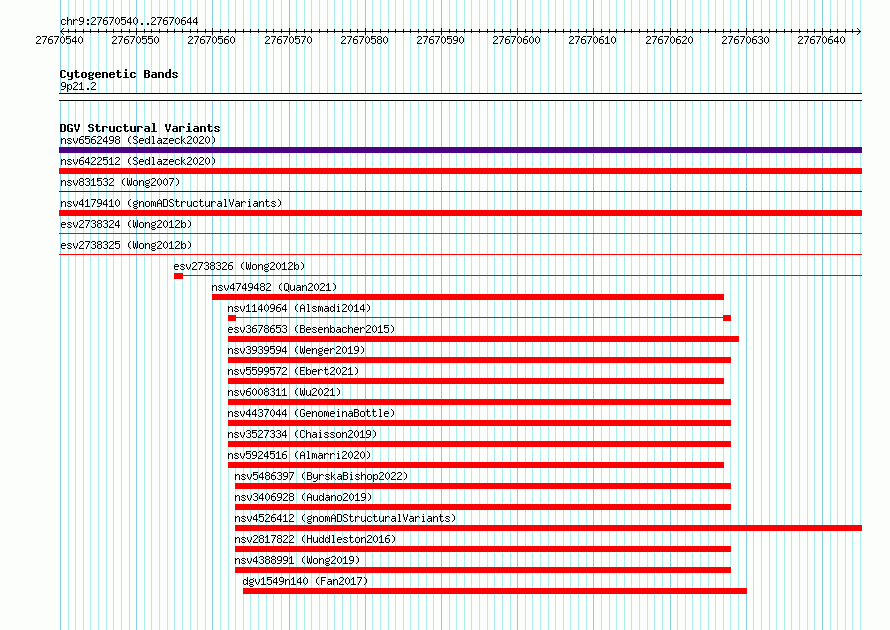Click the red nsv3406928 variant bar
Screen dimensions: 890x630
pyautogui.click(x=483, y=507)
